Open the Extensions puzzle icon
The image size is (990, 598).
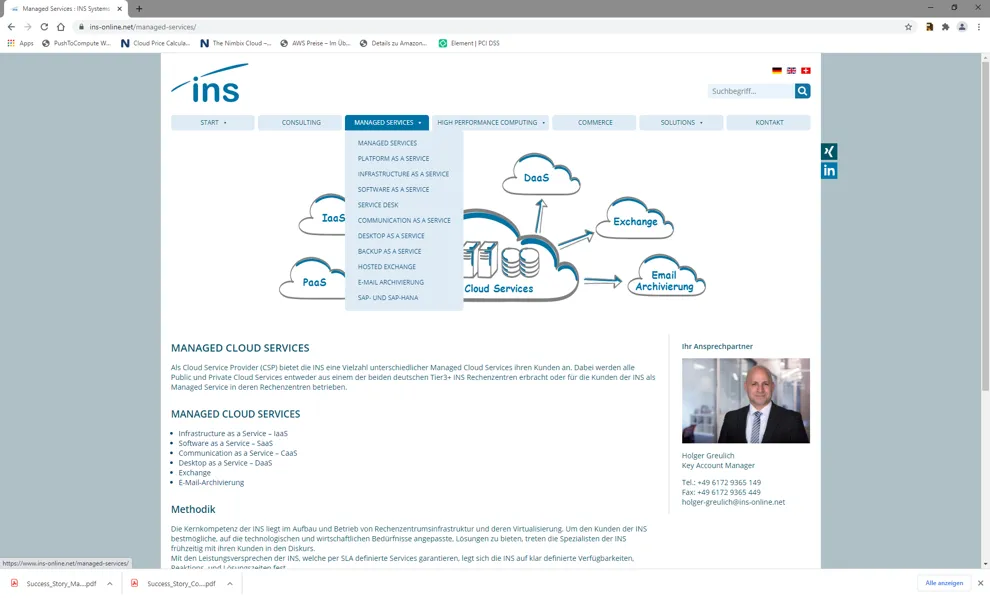pyautogui.click(x=945, y=27)
